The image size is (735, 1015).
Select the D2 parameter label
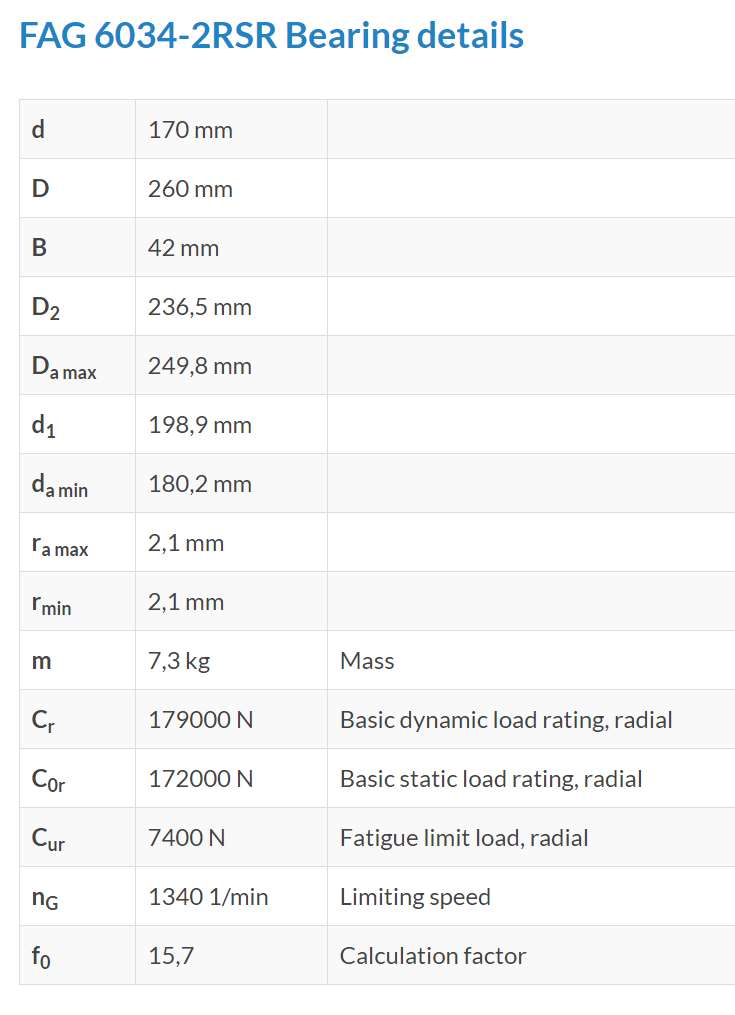click(x=46, y=308)
